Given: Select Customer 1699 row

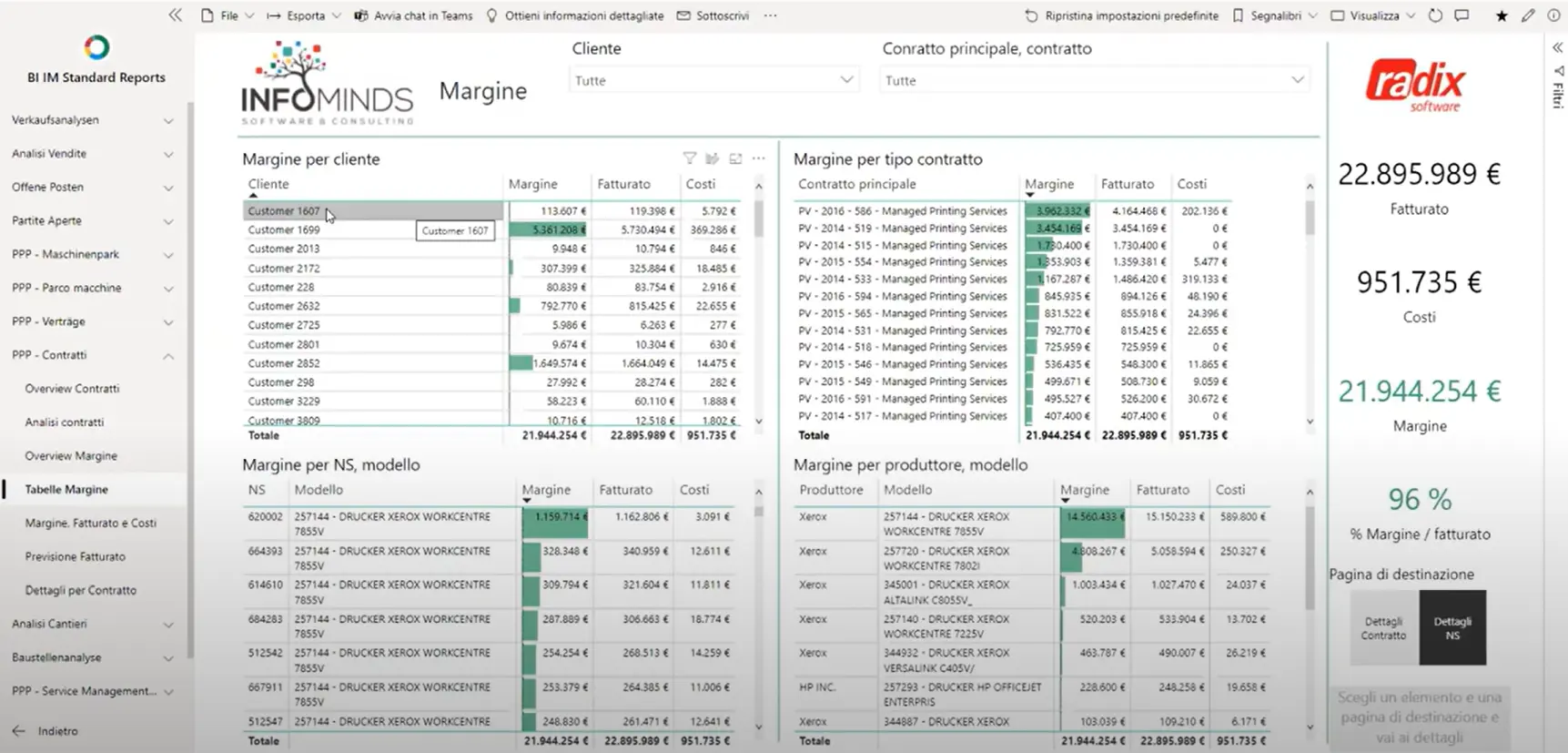Looking at the screenshot, I should point(491,230).
